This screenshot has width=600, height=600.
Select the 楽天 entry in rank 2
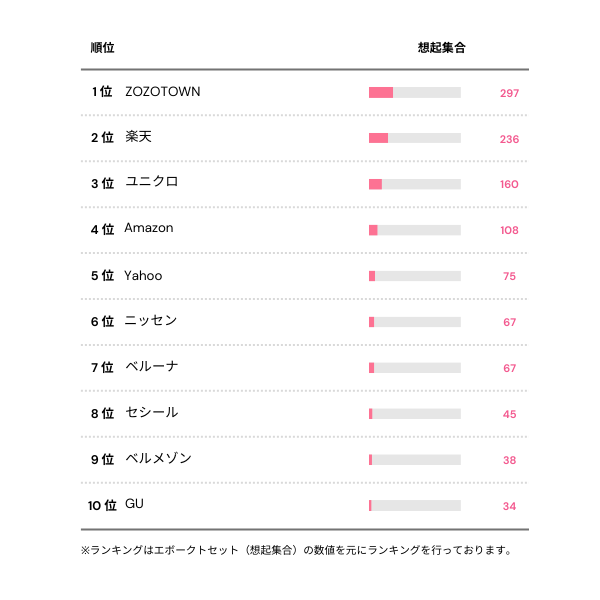coord(138,137)
